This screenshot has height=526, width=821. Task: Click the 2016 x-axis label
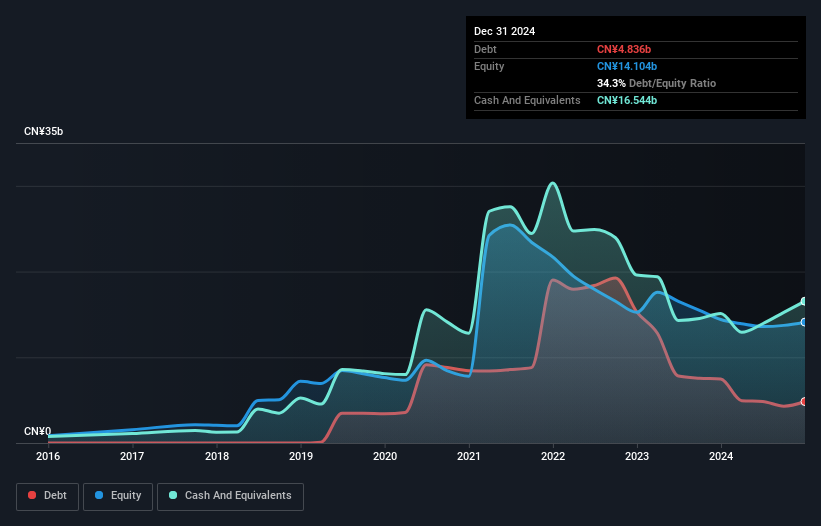point(48,456)
